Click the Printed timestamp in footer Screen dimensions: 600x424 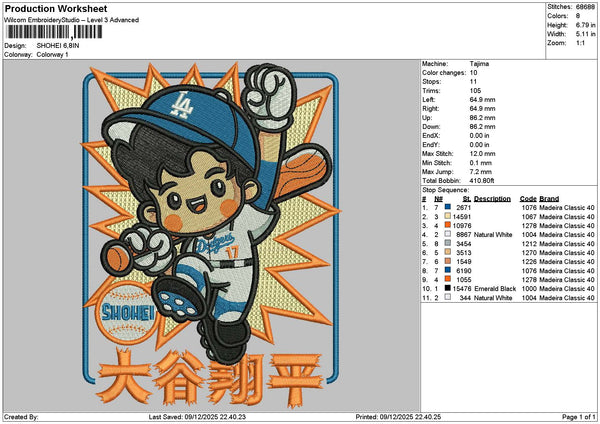(398, 417)
